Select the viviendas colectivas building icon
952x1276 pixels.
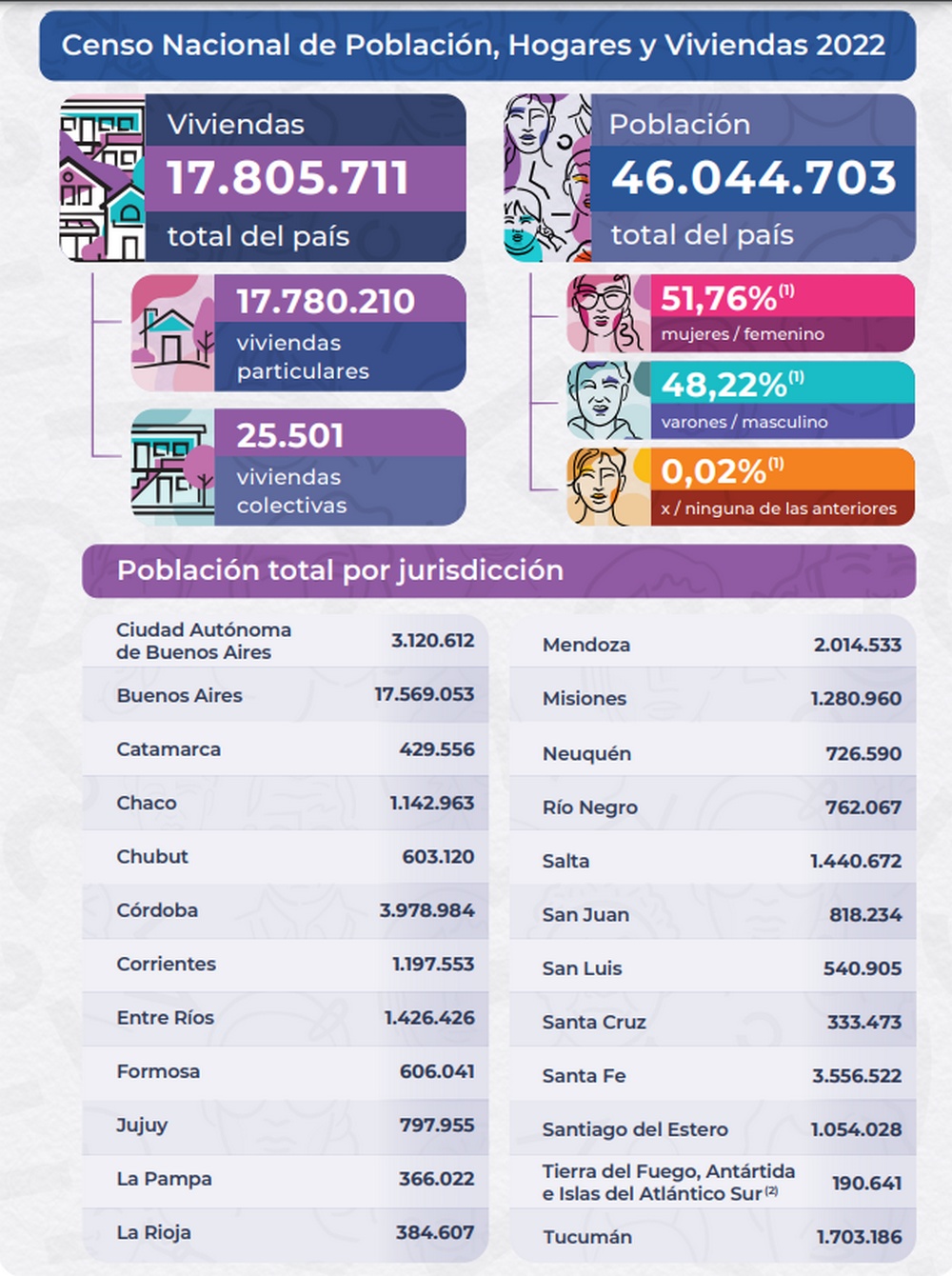coord(173,468)
